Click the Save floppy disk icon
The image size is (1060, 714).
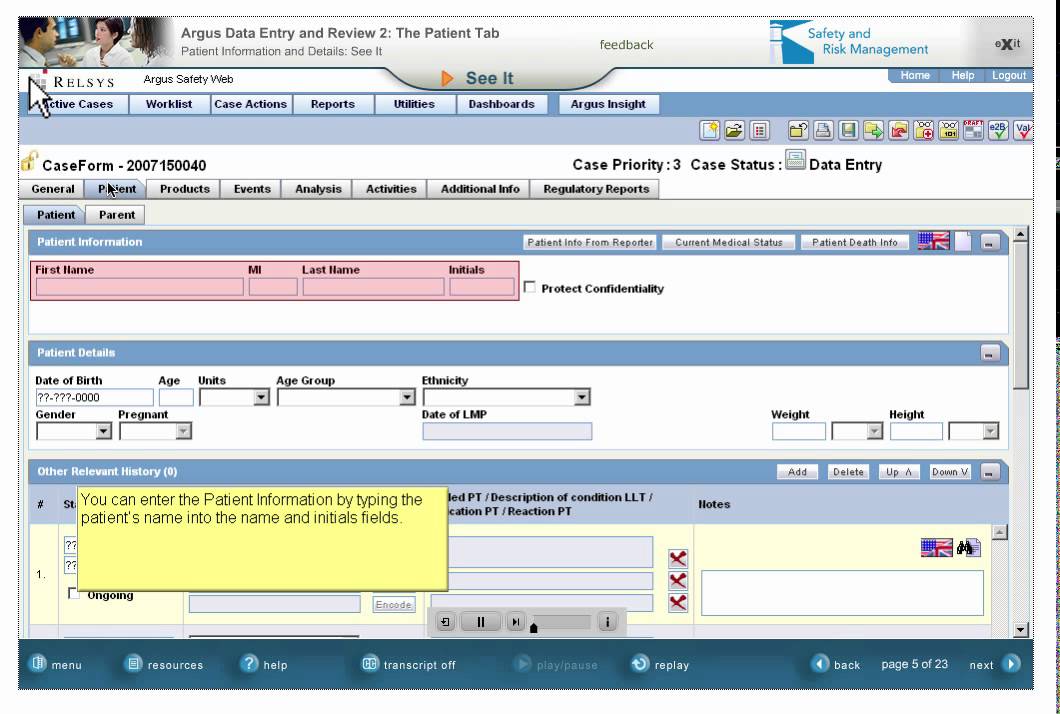[x=848, y=130]
